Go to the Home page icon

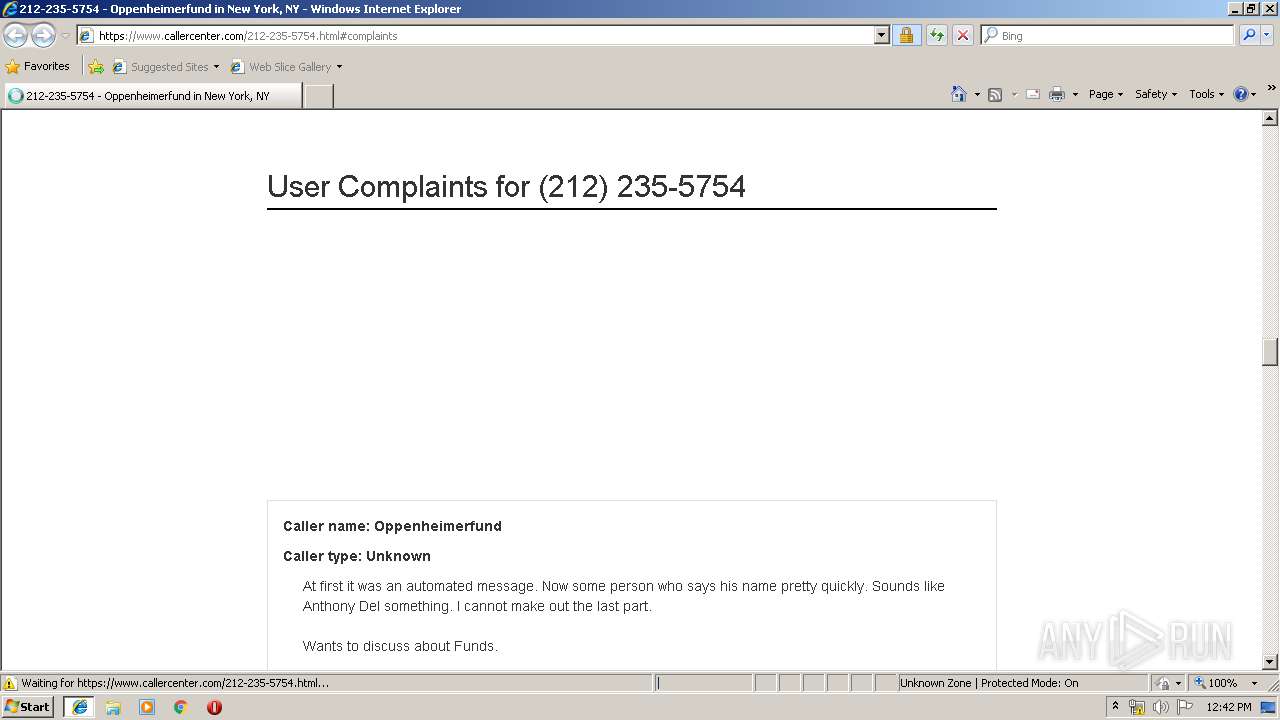959,94
